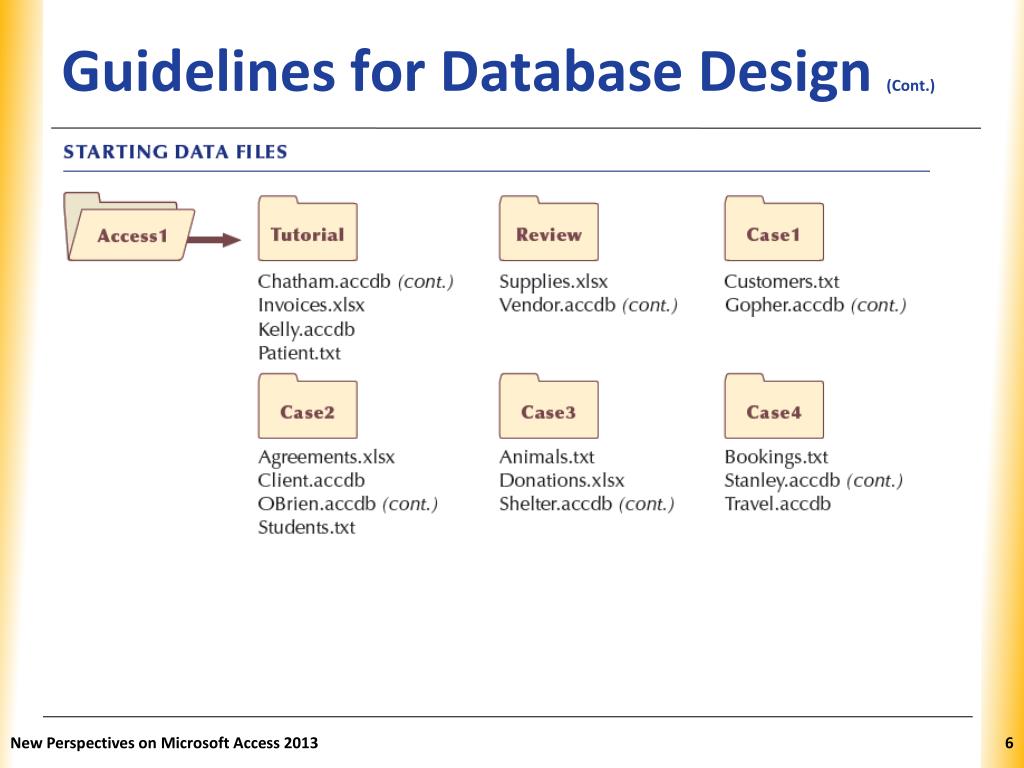1024x768 pixels.
Task: Select Supplies.xlsx under Review
Action: tap(553, 282)
